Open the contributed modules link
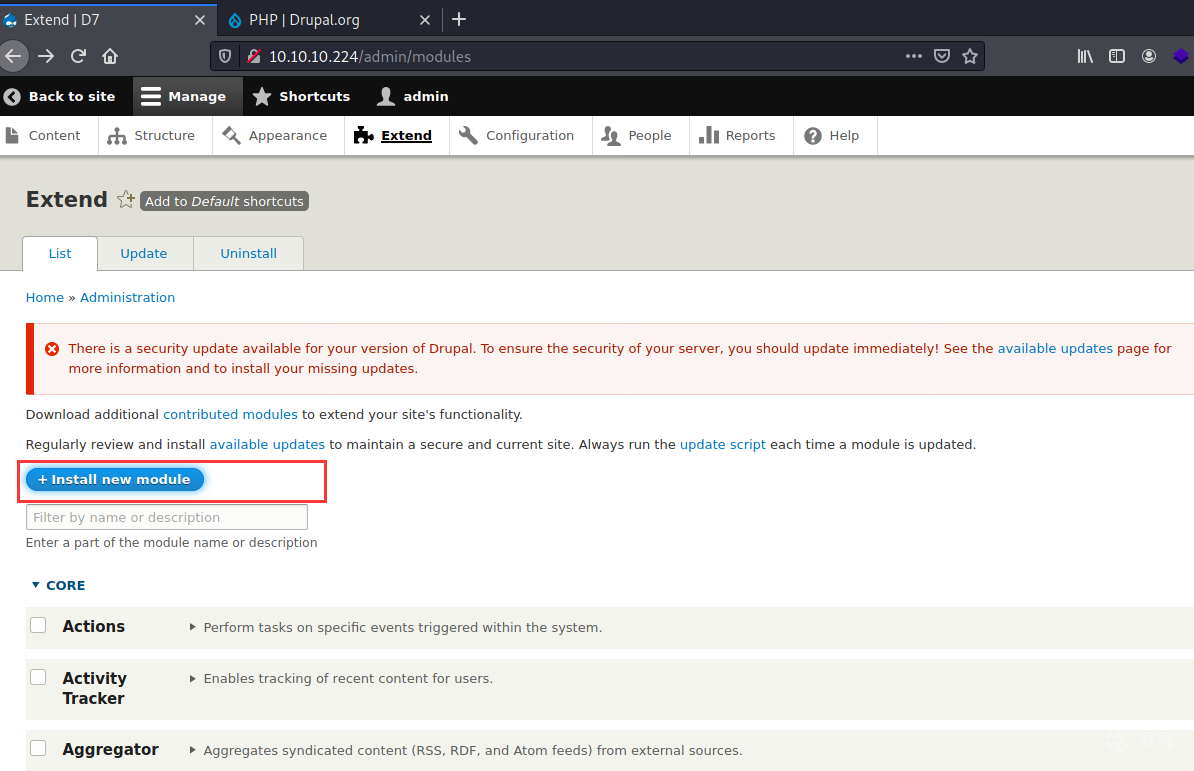 pos(230,415)
